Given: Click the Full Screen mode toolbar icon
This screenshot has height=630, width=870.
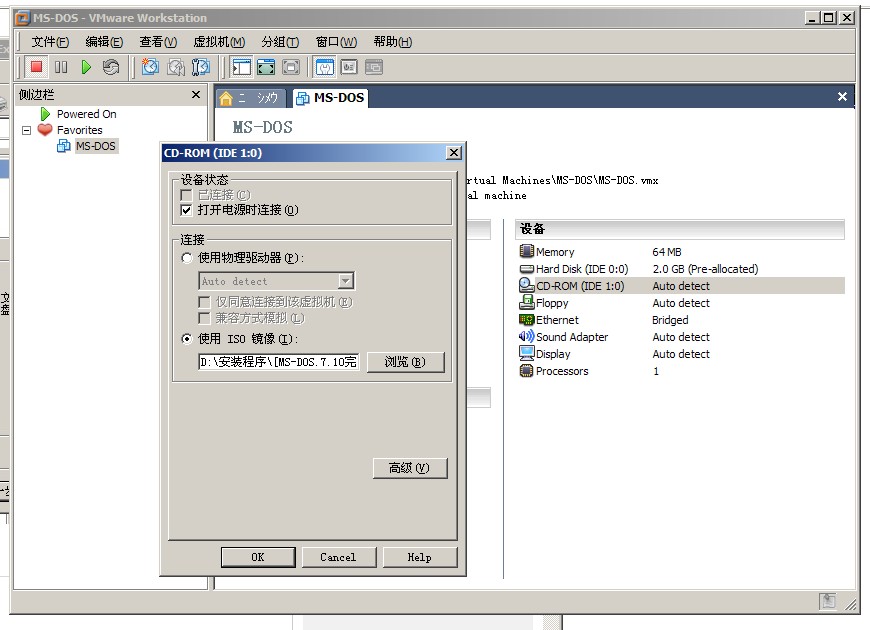Looking at the screenshot, I should [266, 67].
